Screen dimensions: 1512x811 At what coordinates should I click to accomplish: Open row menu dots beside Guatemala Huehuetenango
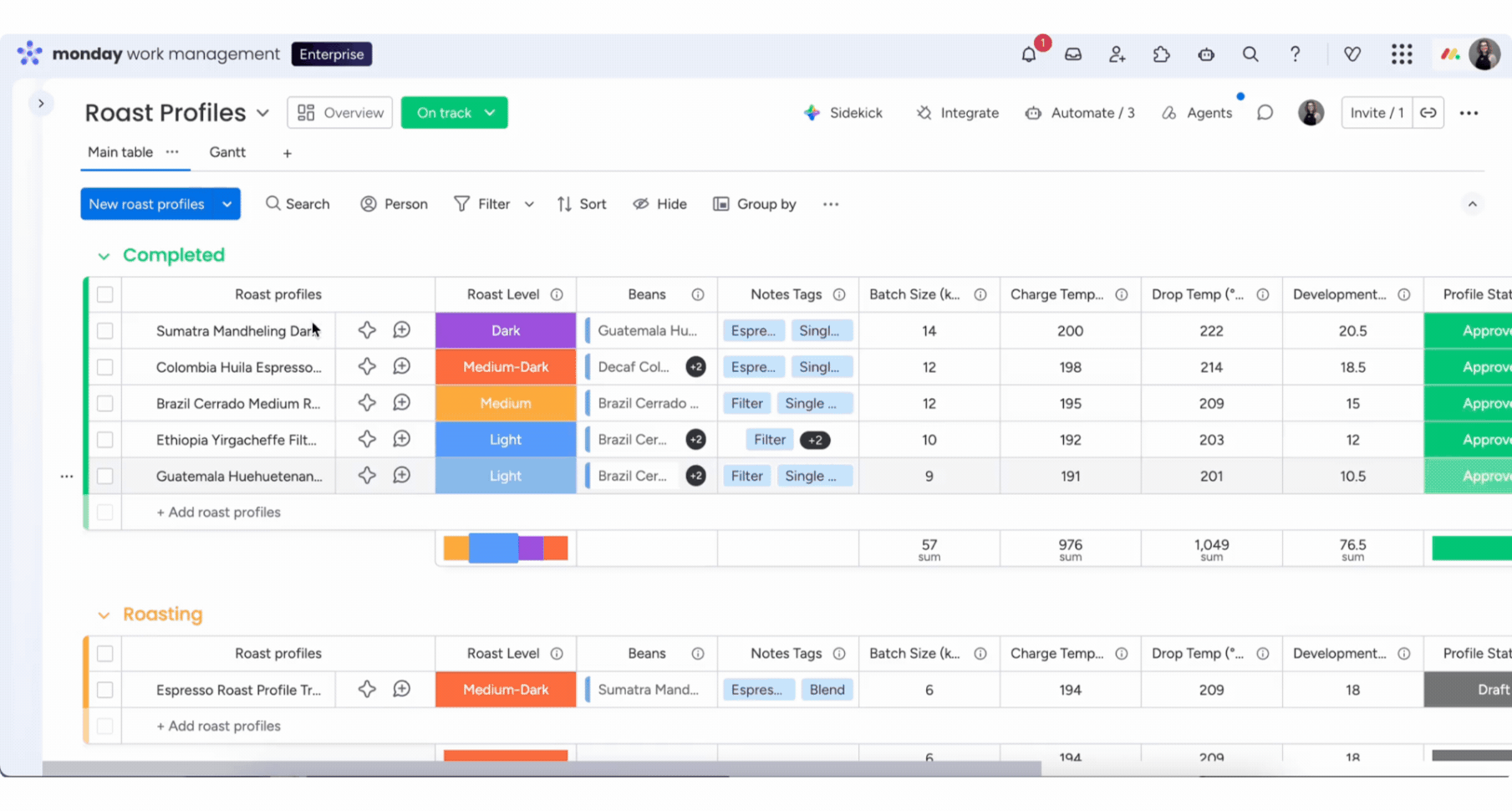pyautogui.click(x=67, y=476)
